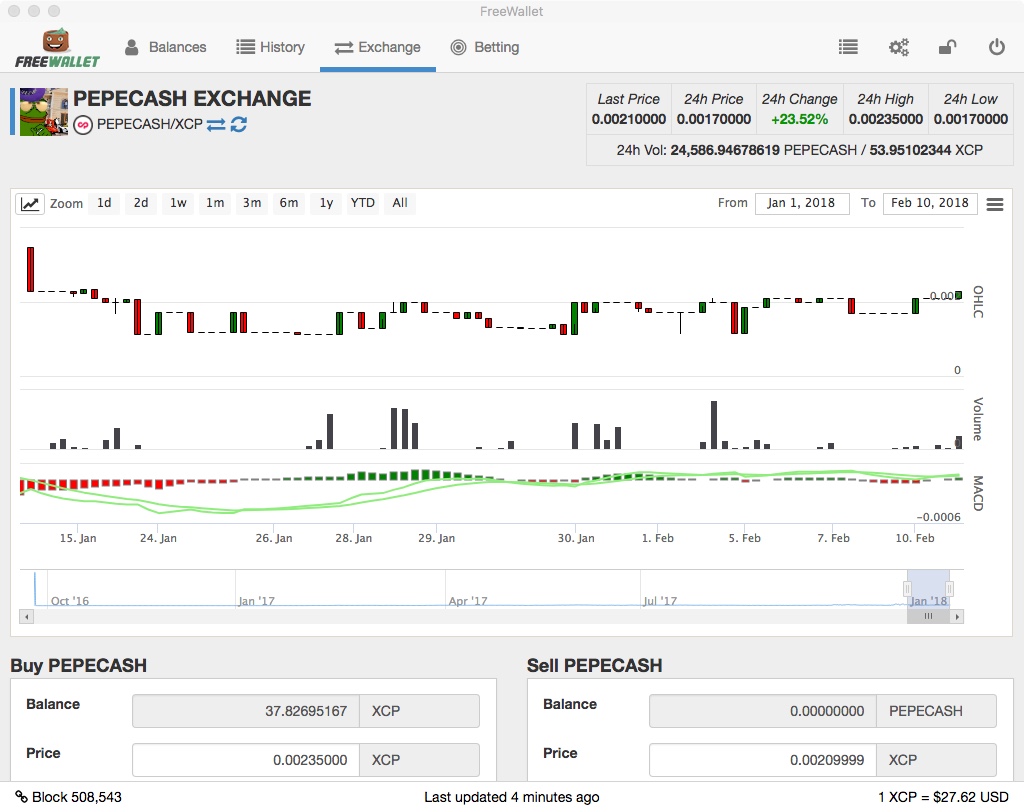
Task: Open the Balances tab
Action: coord(165,47)
